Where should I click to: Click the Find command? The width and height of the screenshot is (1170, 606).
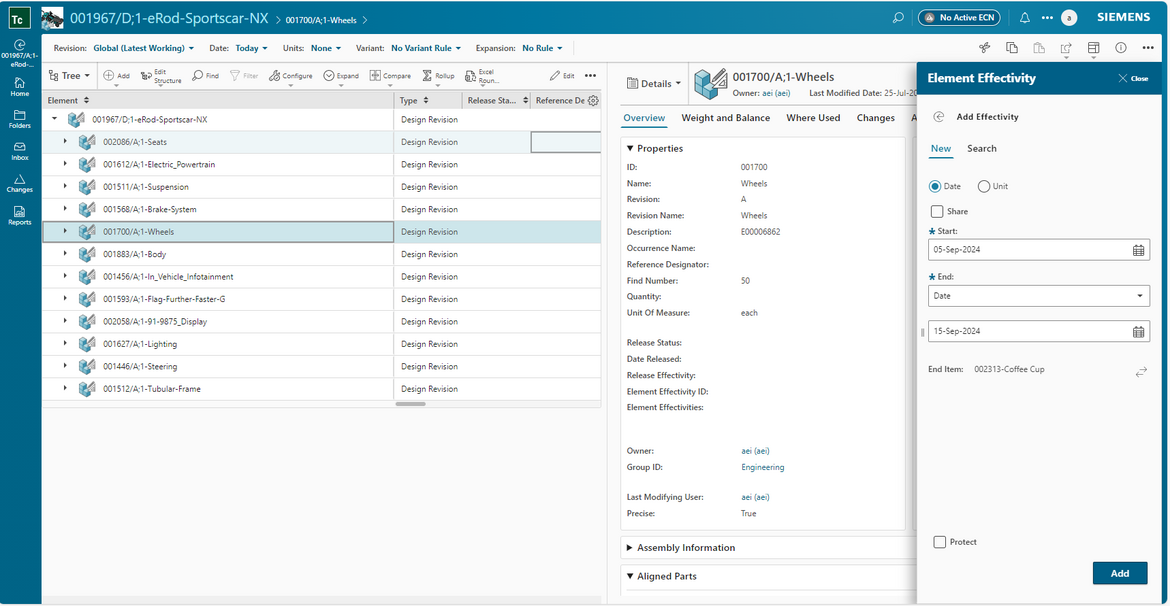coord(206,75)
